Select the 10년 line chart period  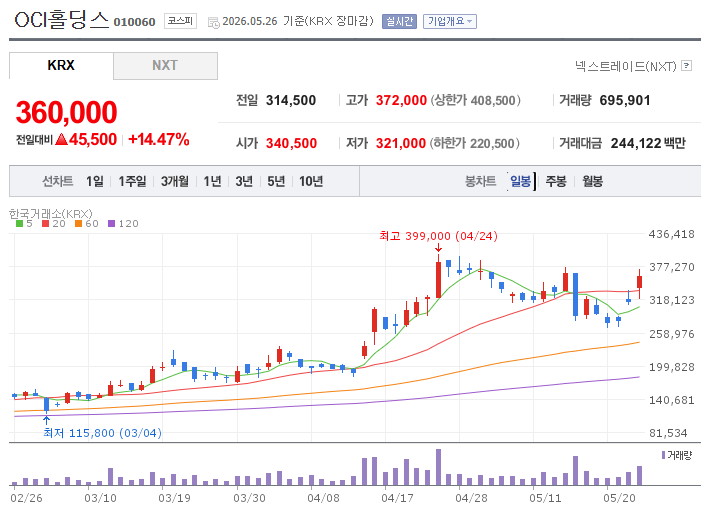[x=311, y=181]
